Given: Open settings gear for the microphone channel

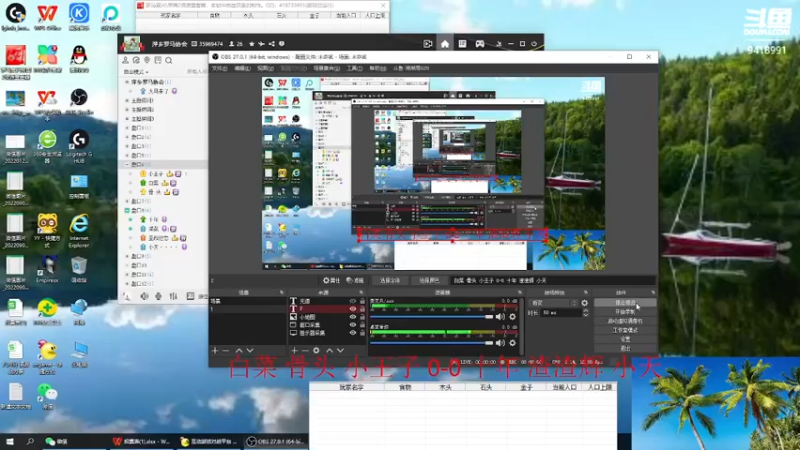Looking at the screenshot, I should click(512, 317).
